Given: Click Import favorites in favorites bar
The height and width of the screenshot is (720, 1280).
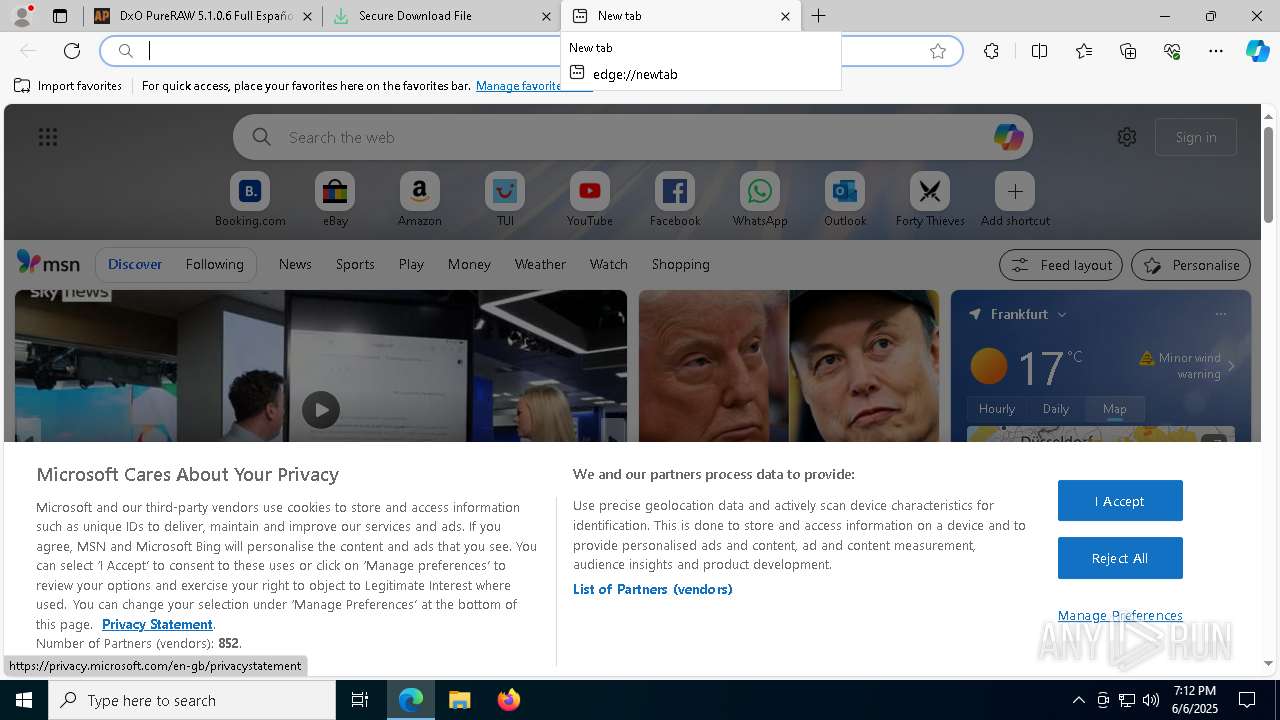Looking at the screenshot, I should pos(68,86).
